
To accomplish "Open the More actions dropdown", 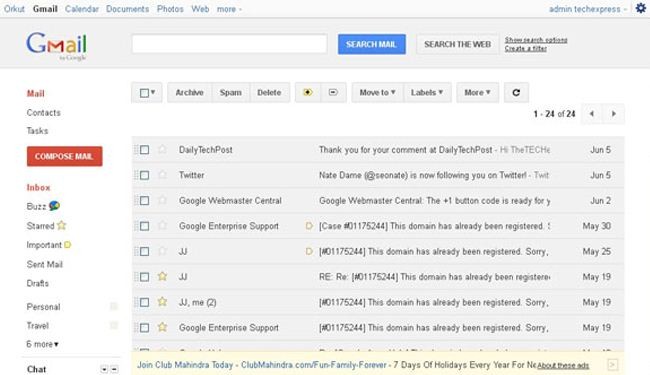I will (x=477, y=92).
